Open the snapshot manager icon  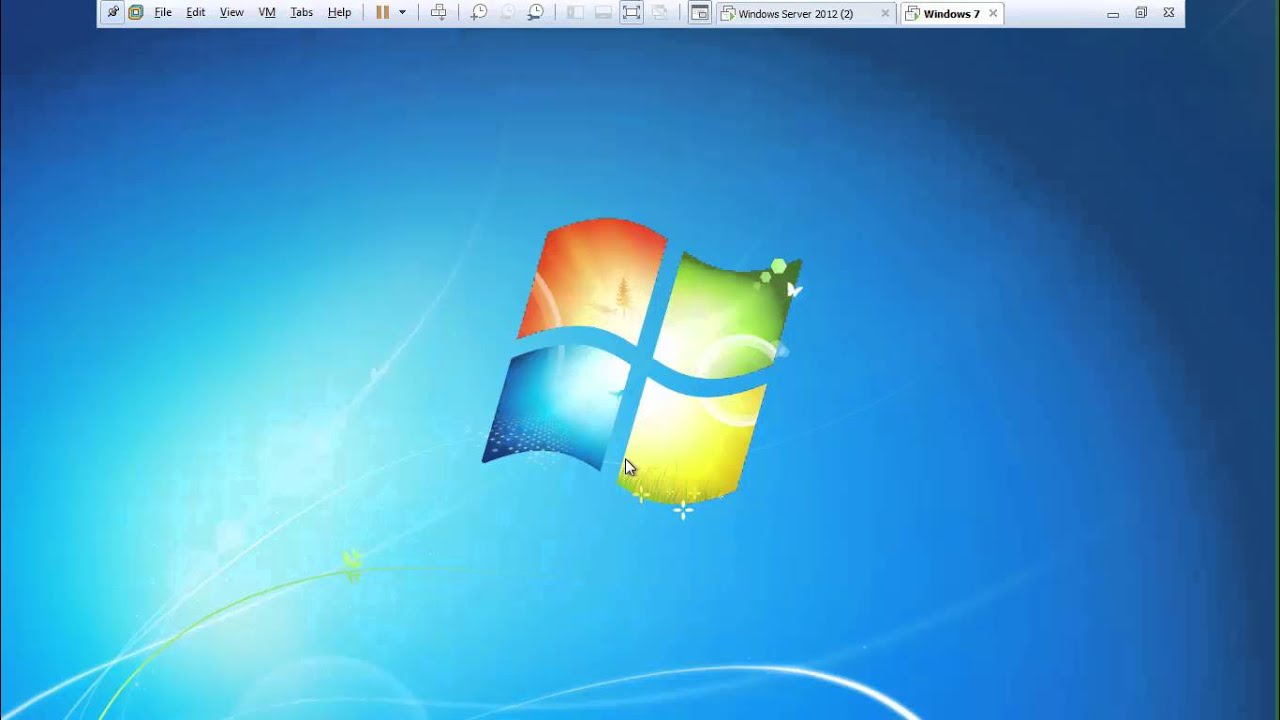pyautogui.click(x=536, y=13)
